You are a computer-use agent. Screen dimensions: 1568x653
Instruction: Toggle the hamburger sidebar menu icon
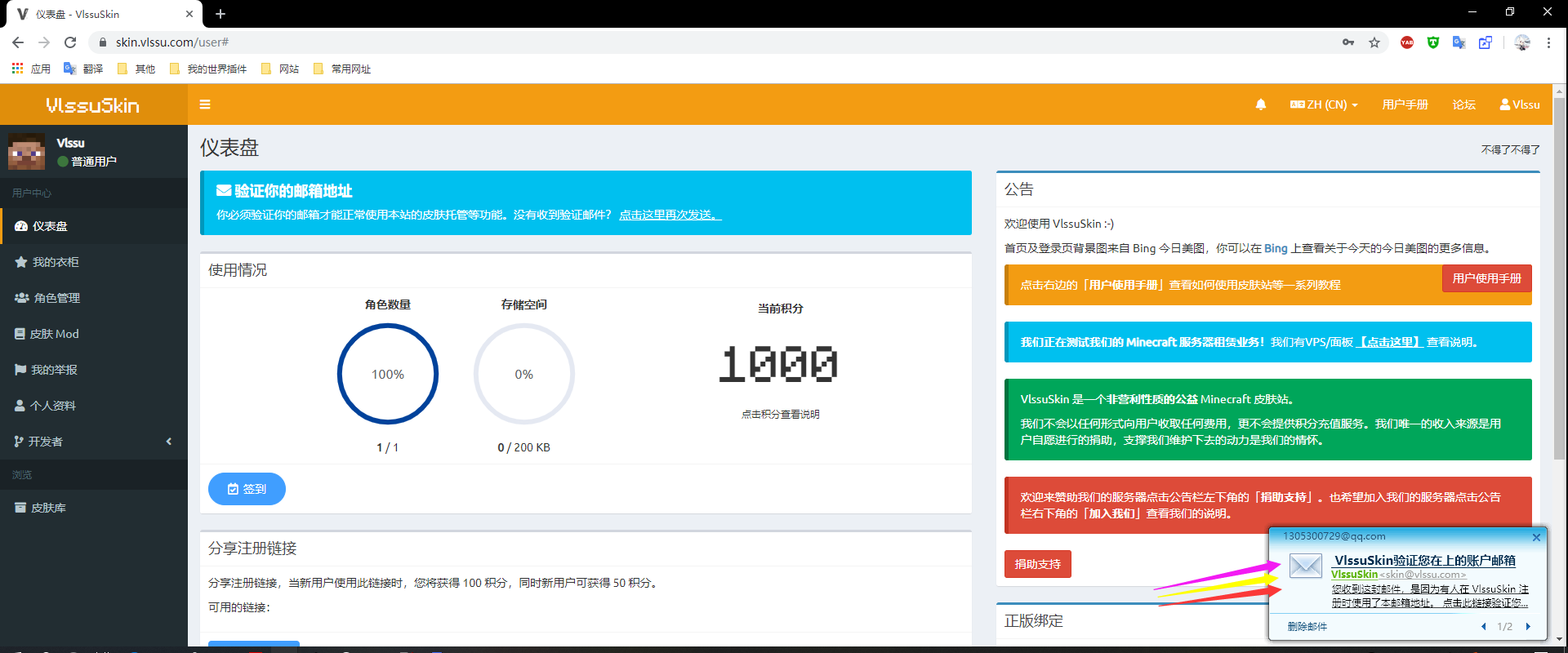[x=205, y=104]
